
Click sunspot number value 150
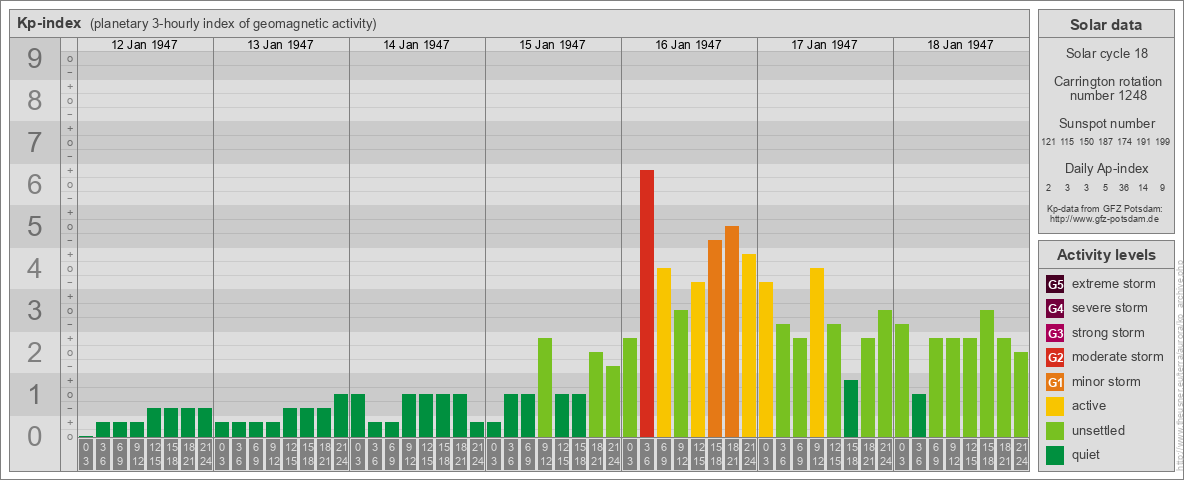1087,142
